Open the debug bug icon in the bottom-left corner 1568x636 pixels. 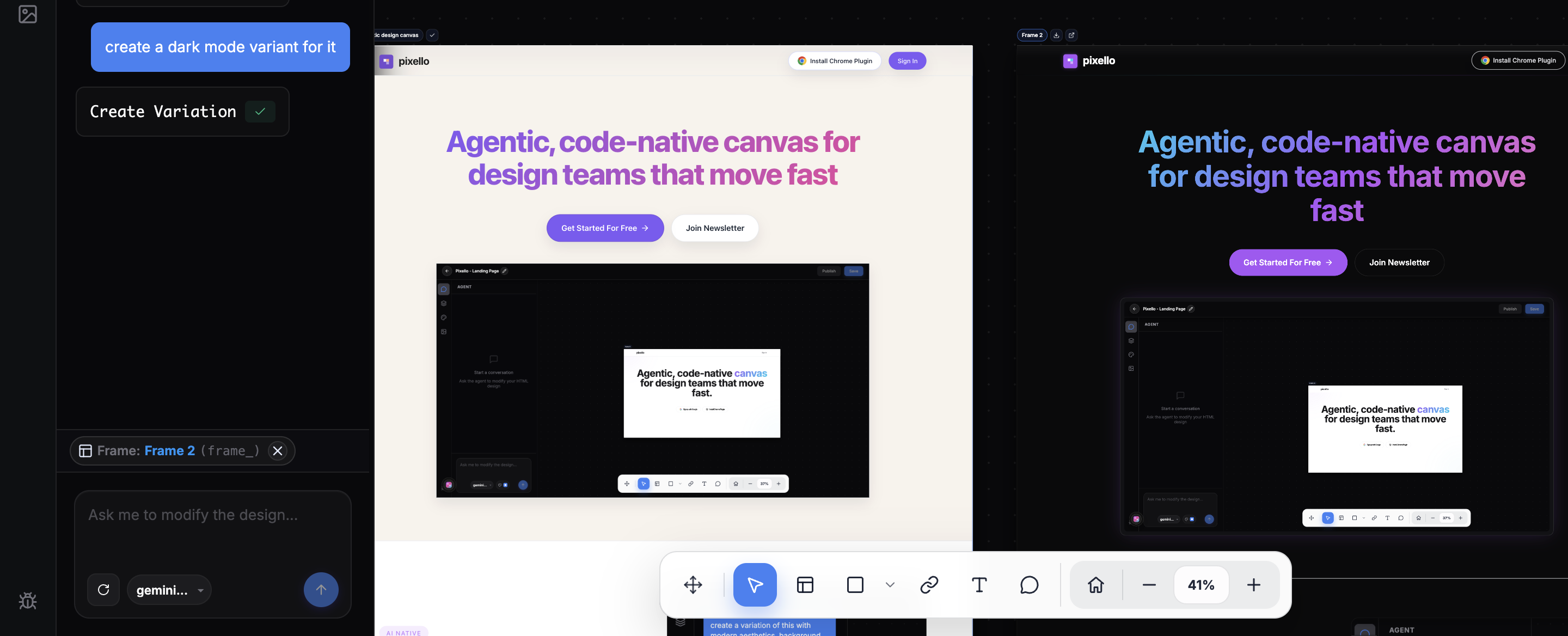[x=27, y=601]
